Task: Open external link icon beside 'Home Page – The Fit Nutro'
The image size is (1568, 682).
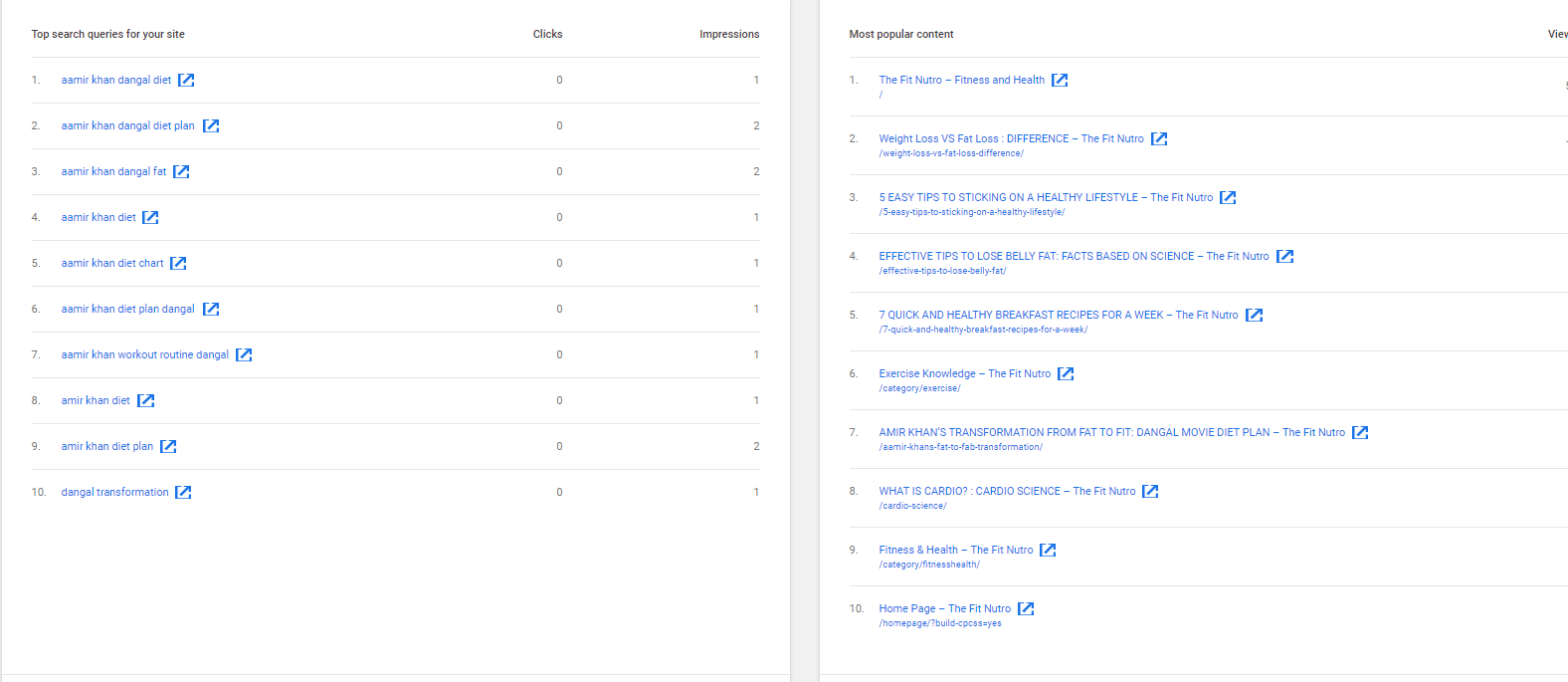Action: tap(1026, 608)
